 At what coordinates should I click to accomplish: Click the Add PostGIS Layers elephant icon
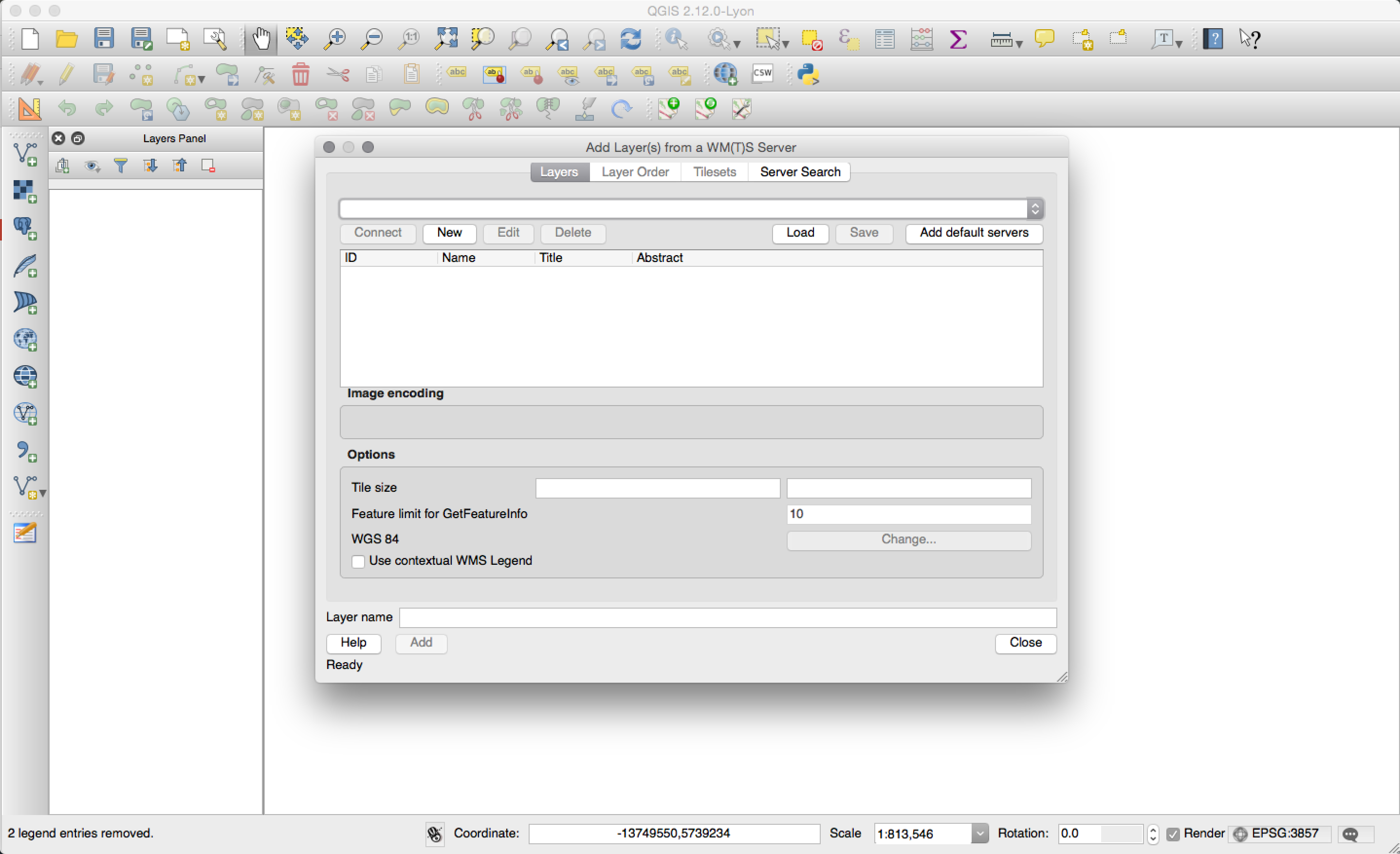click(25, 228)
